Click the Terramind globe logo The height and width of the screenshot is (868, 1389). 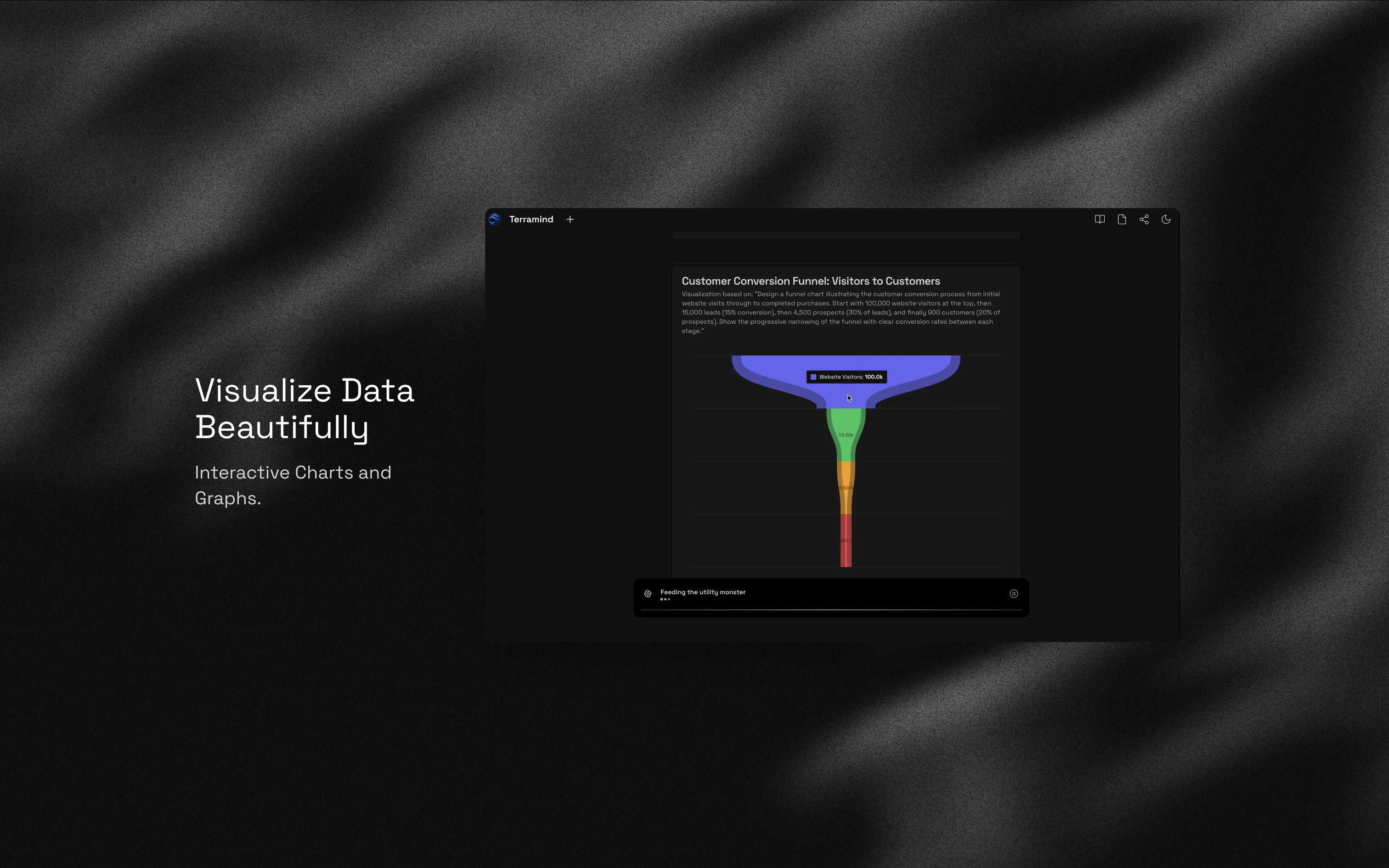495,220
